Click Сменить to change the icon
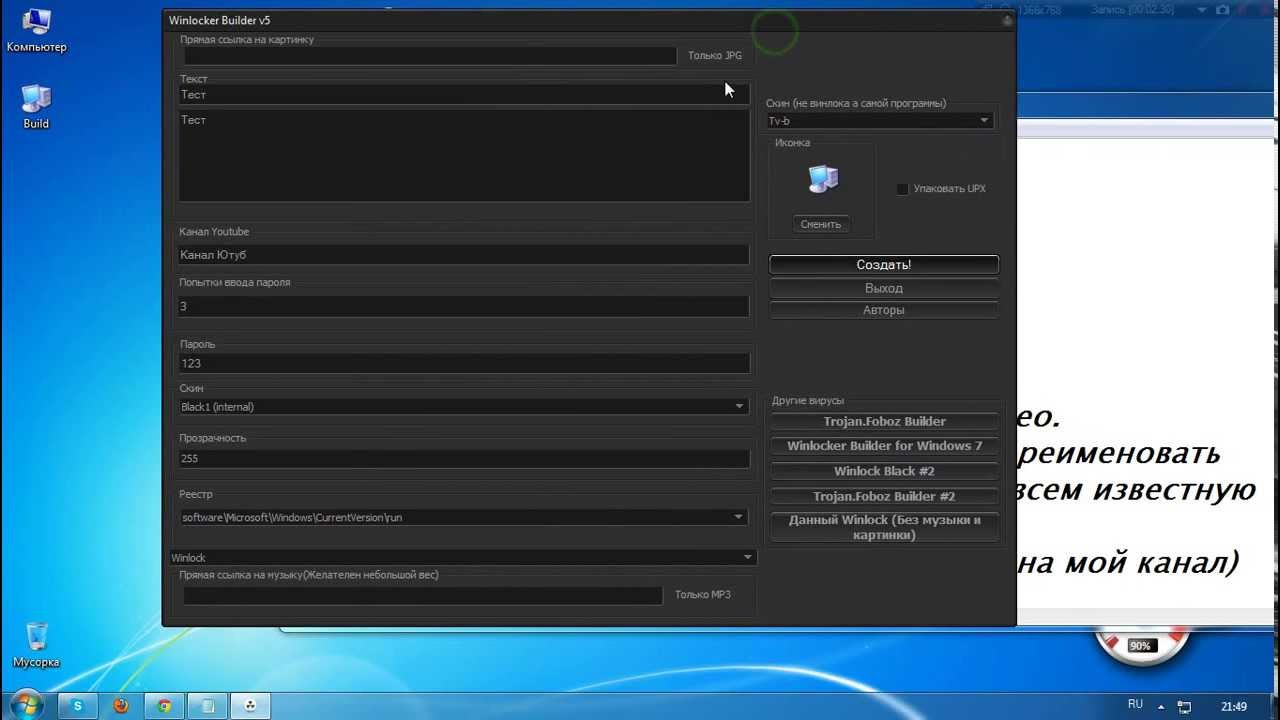This screenshot has height=720, width=1280. tap(821, 224)
